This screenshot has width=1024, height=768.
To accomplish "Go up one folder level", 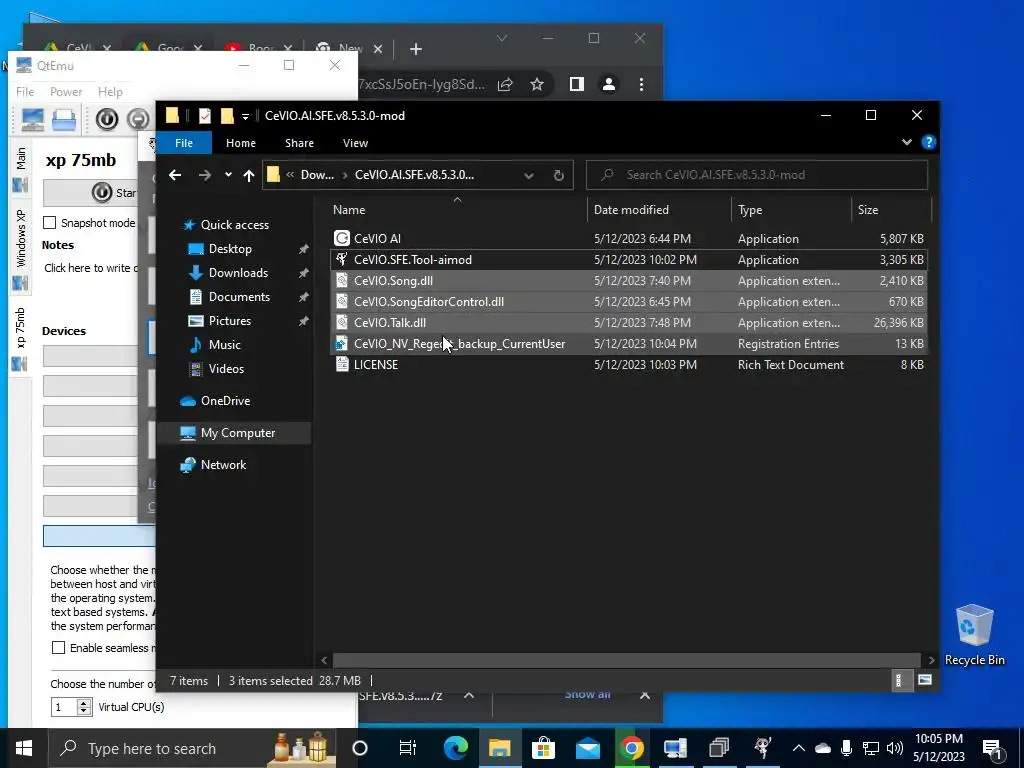I will click(x=249, y=175).
